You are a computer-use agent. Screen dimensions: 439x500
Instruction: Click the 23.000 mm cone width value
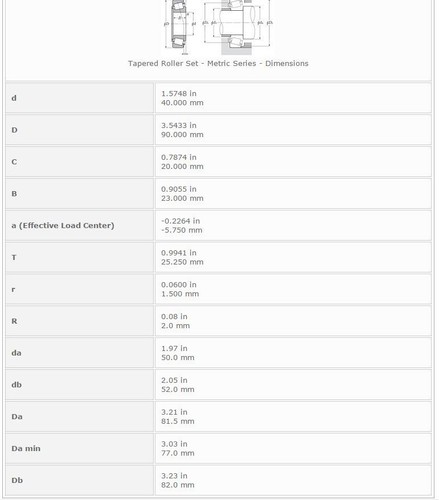click(182, 198)
